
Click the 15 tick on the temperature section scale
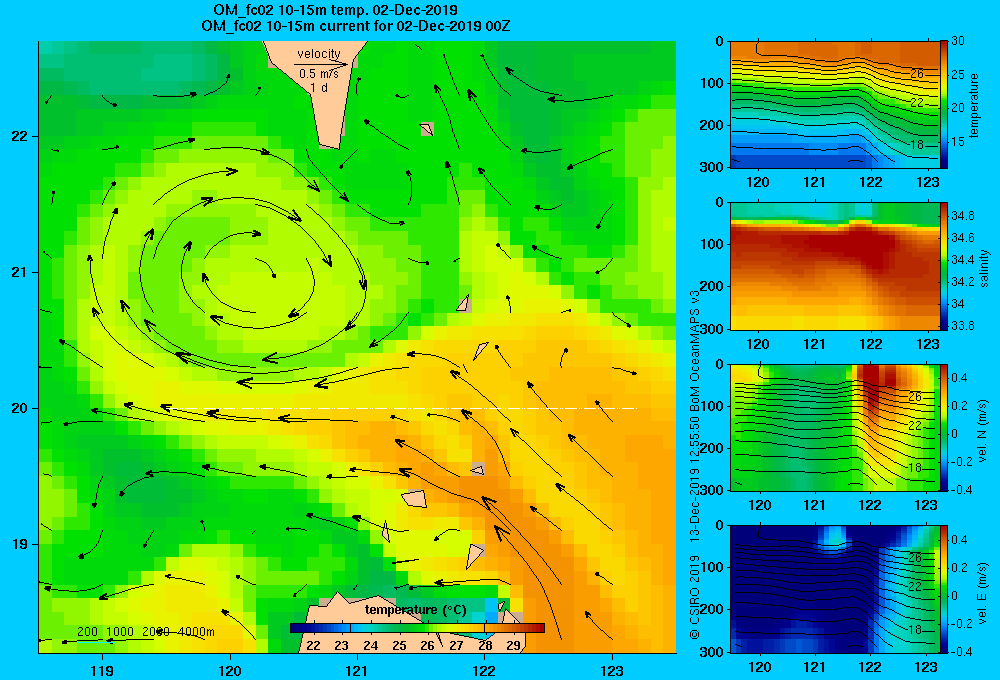(x=958, y=142)
